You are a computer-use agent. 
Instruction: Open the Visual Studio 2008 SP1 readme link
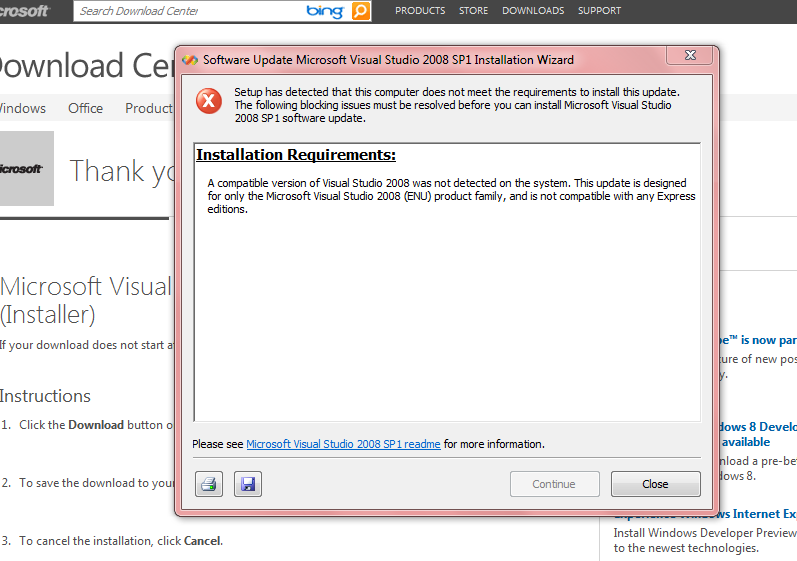coord(343,444)
